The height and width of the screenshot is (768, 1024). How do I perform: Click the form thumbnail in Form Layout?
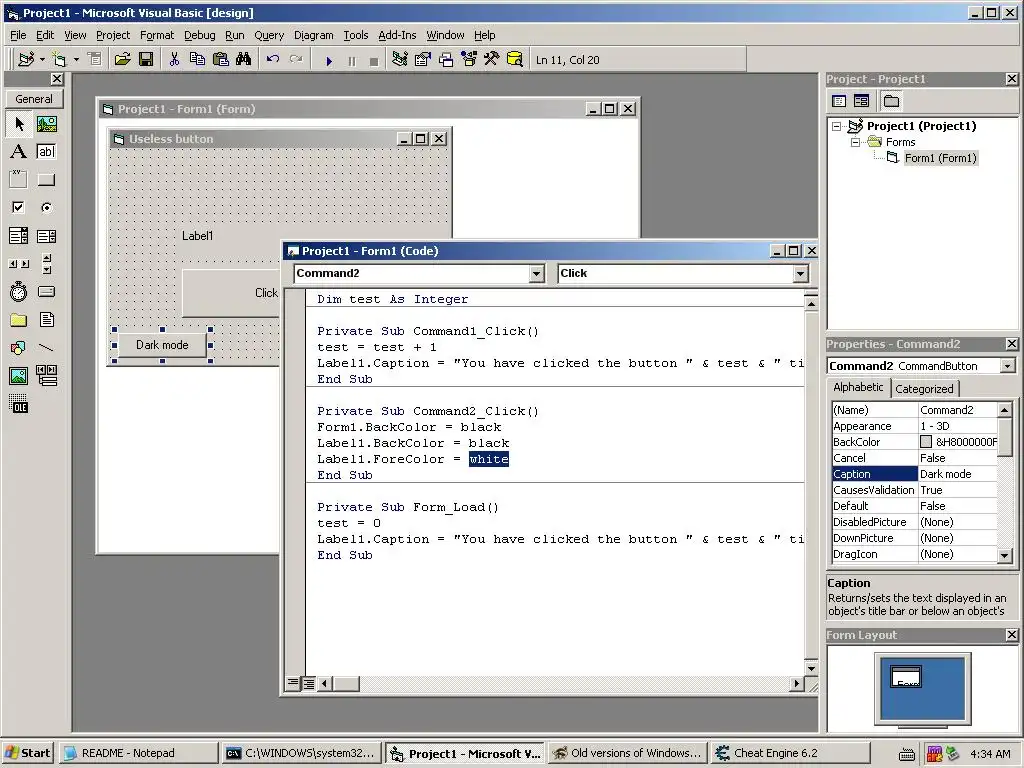point(906,676)
